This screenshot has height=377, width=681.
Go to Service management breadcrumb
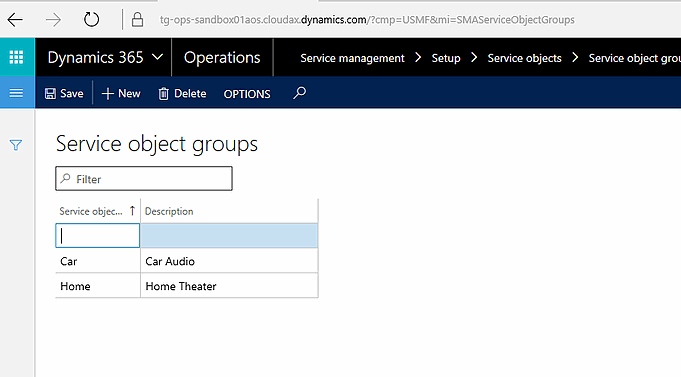point(352,58)
